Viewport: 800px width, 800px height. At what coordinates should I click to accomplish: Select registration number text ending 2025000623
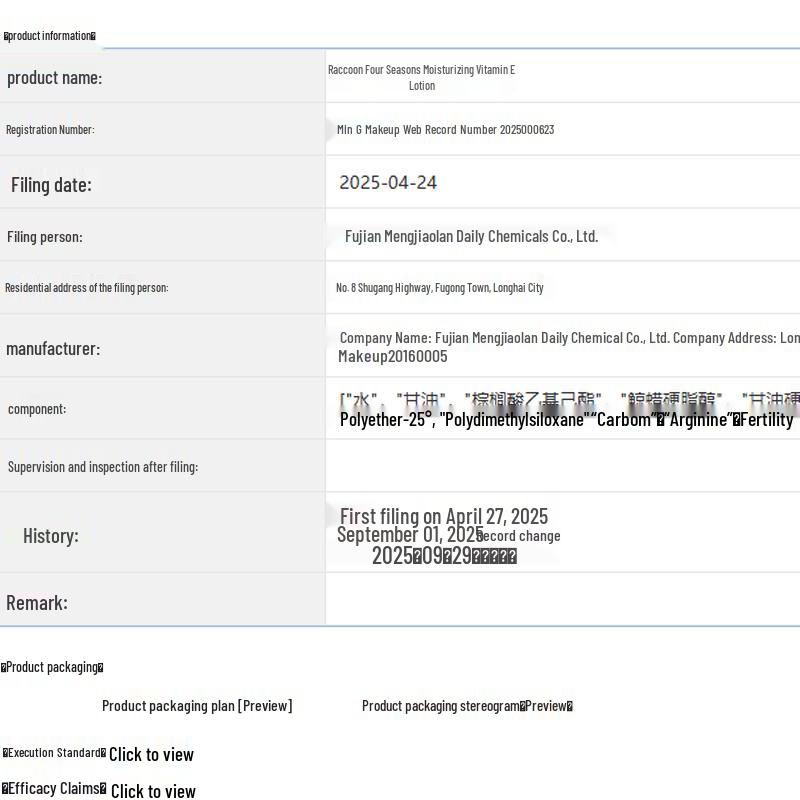tap(445, 130)
